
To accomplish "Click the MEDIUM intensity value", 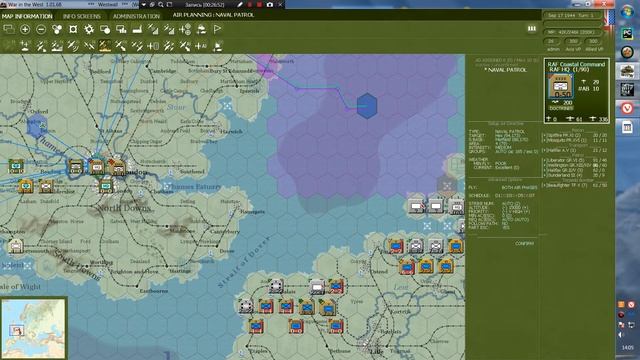I will [503, 148].
